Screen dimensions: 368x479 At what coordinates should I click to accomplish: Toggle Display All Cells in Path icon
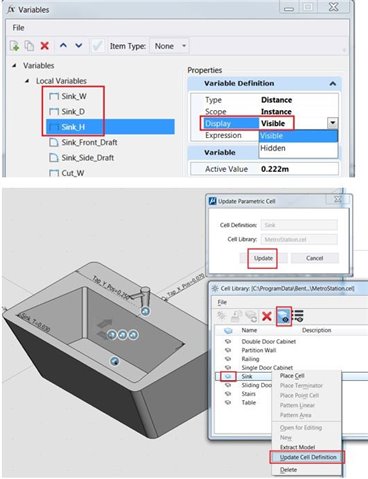pyautogui.click(x=284, y=316)
